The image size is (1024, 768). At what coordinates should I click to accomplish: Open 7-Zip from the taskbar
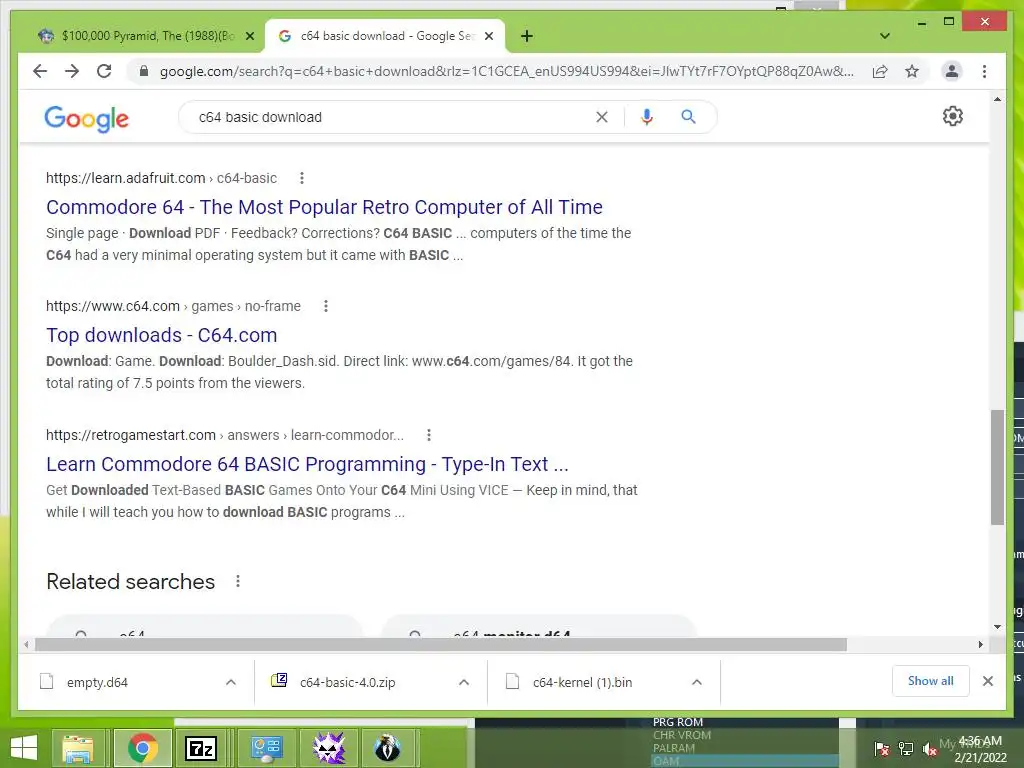(200, 748)
